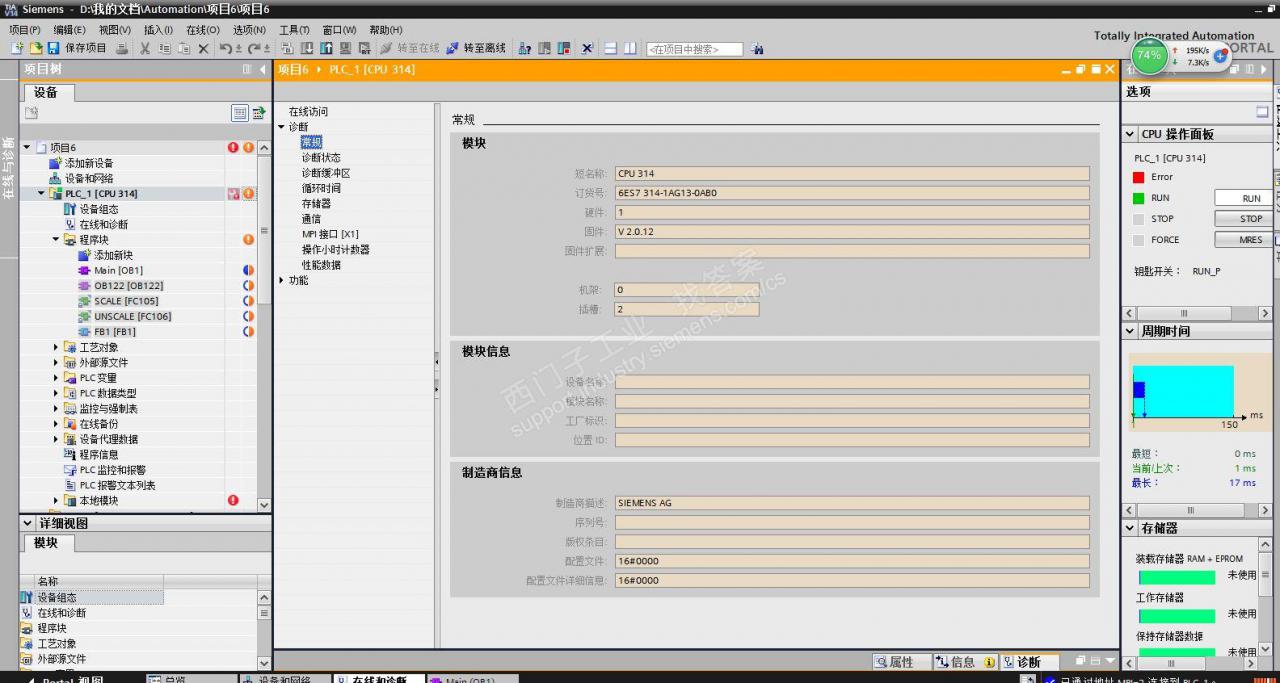1280x683 pixels.
Task: Collapse the PLC_1 [CPU 314] node
Action: (x=42, y=194)
